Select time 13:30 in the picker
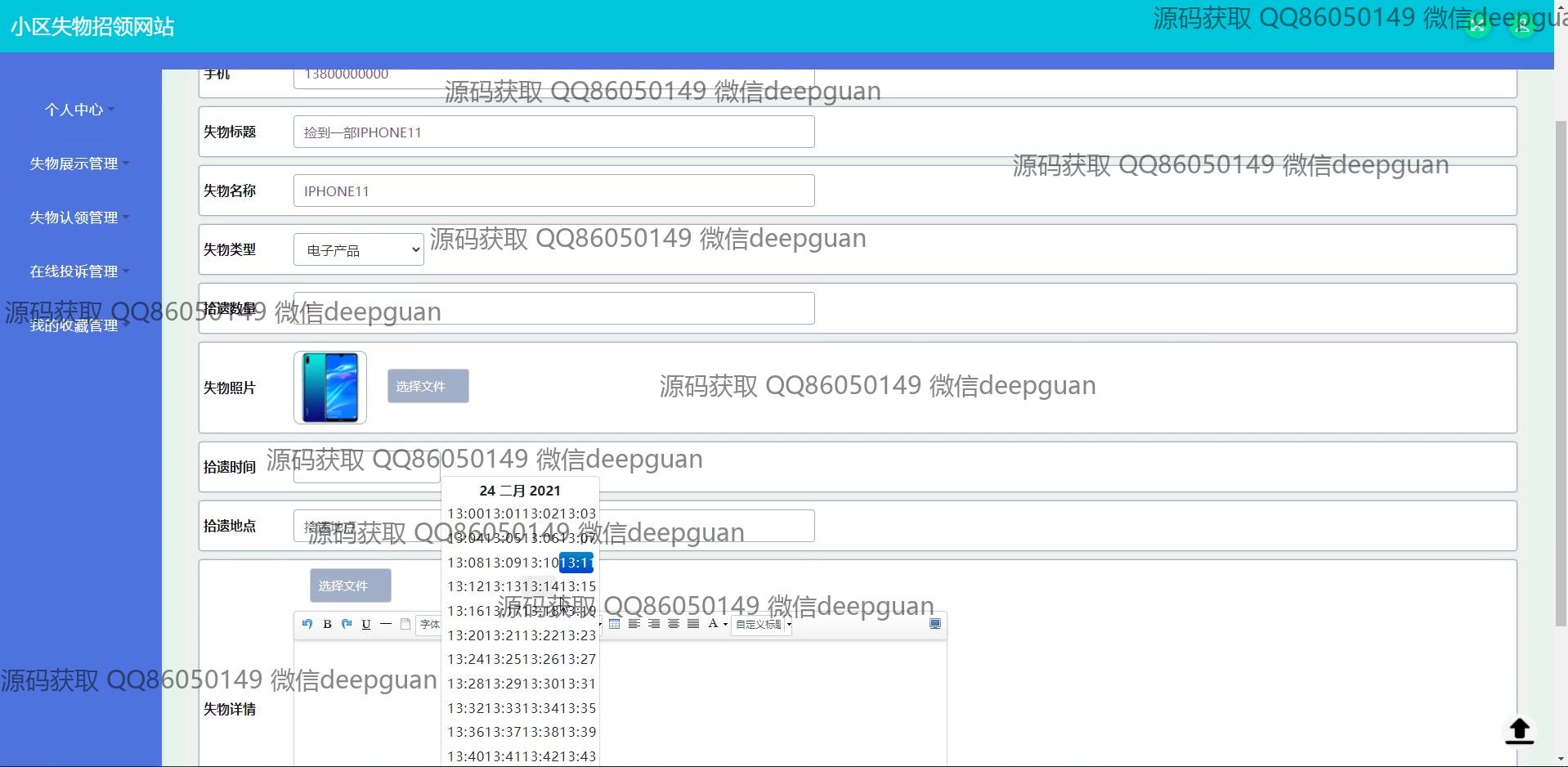Image resolution: width=1568 pixels, height=767 pixels. click(540, 684)
